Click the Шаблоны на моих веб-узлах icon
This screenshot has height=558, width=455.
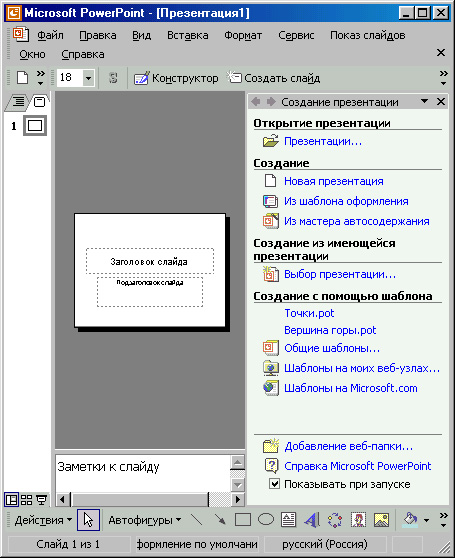tap(270, 368)
